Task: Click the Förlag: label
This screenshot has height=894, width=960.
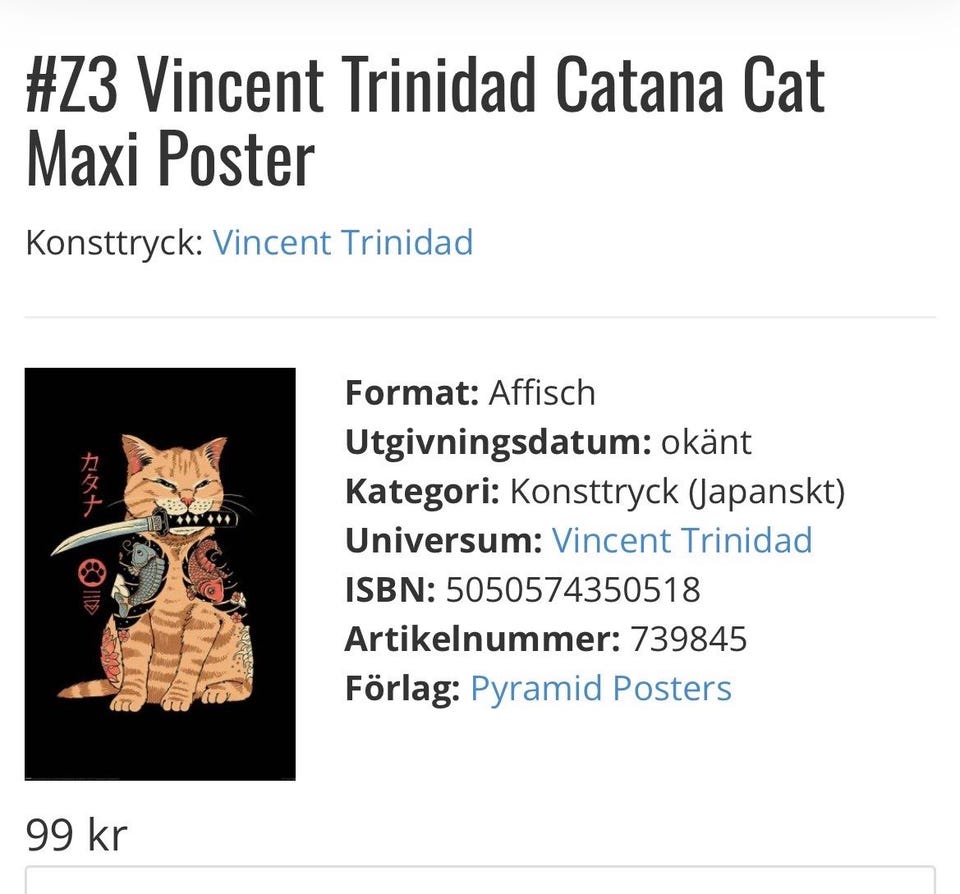Action: (x=402, y=688)
